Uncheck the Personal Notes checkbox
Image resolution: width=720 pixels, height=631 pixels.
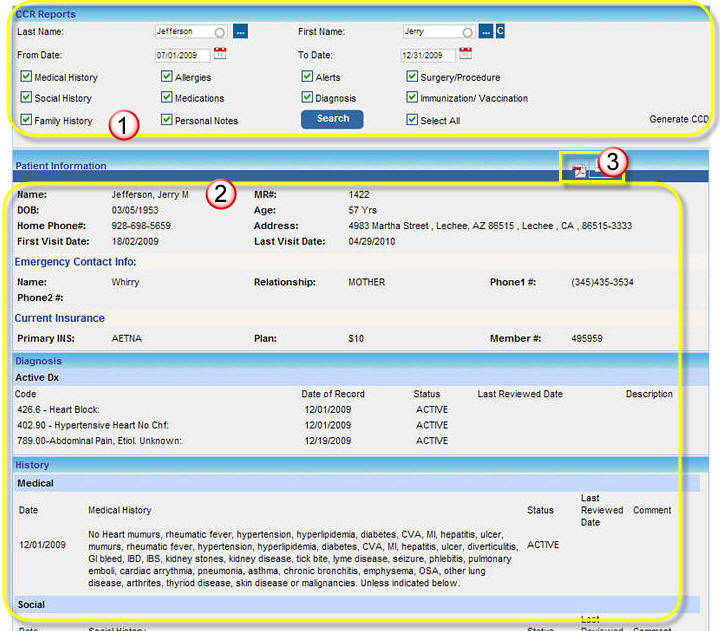tap(167, 120)
